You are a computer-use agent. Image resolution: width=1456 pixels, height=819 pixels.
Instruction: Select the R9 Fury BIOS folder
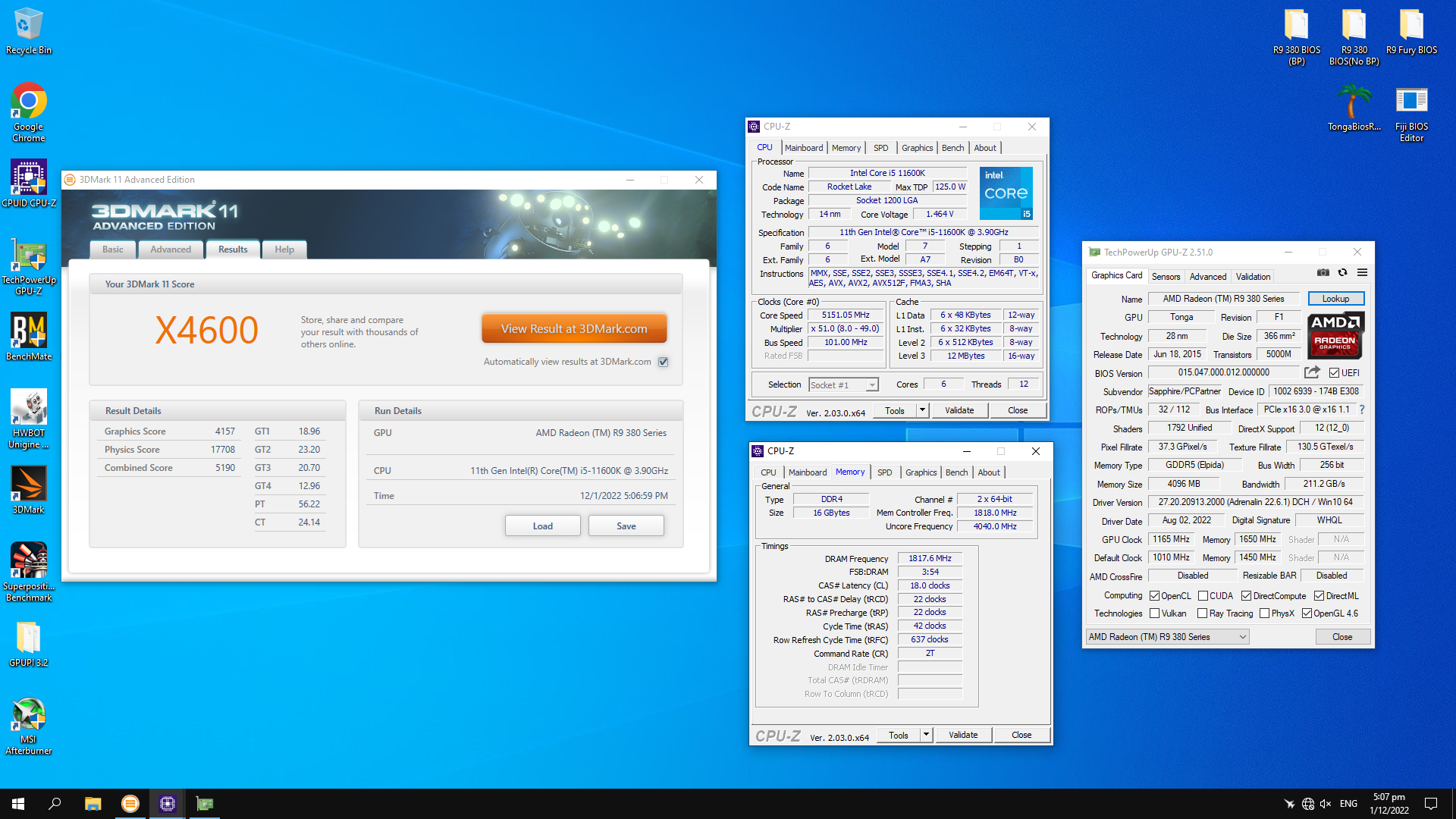tap(1412, 31)
